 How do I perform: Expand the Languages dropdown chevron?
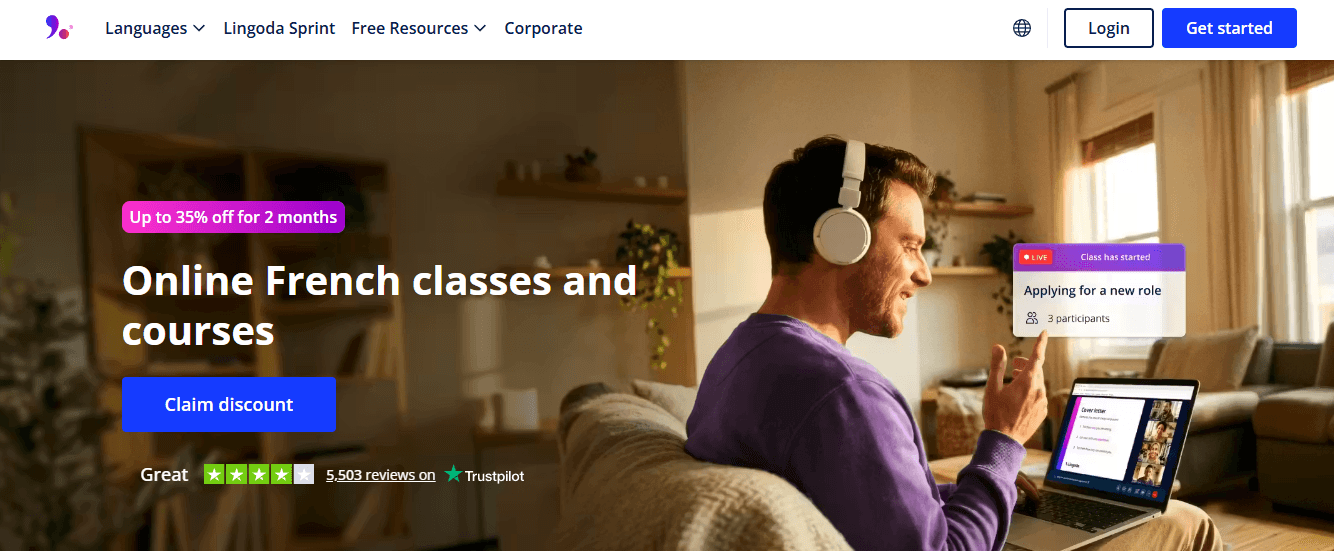[x=199, y=29]
